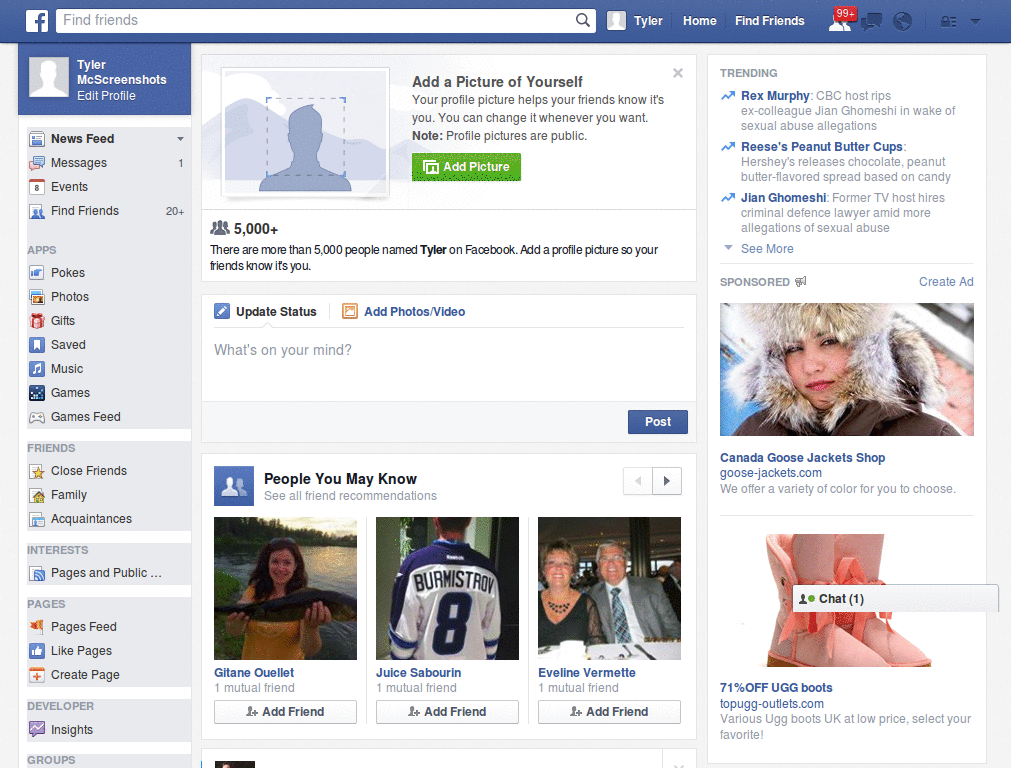Dismiss the Add a Picture of Yourself card

tap(678, 73)
